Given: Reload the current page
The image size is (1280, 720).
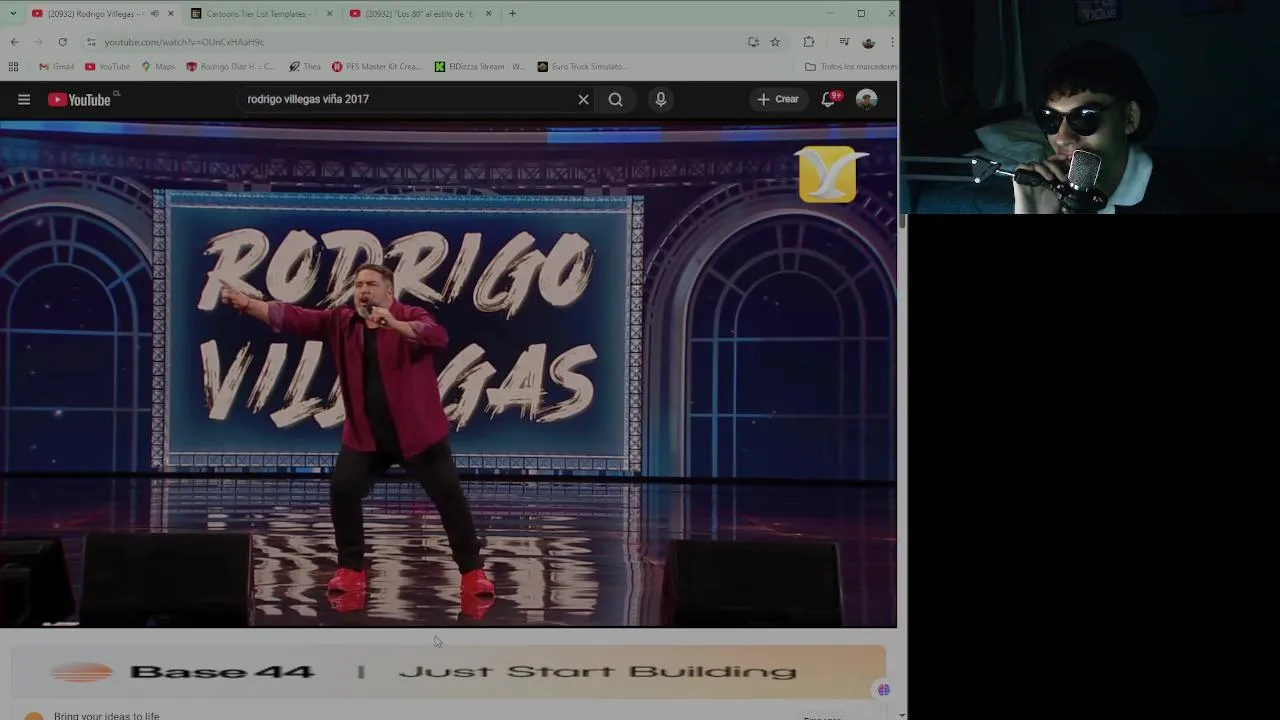Looking at the screenshot, I should click(62, 42).
